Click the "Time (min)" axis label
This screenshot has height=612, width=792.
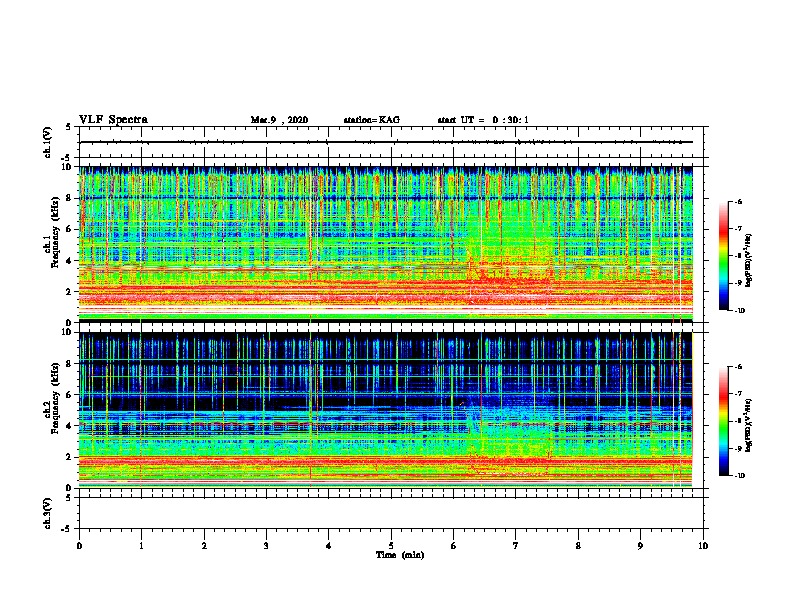tap(400, 555)
